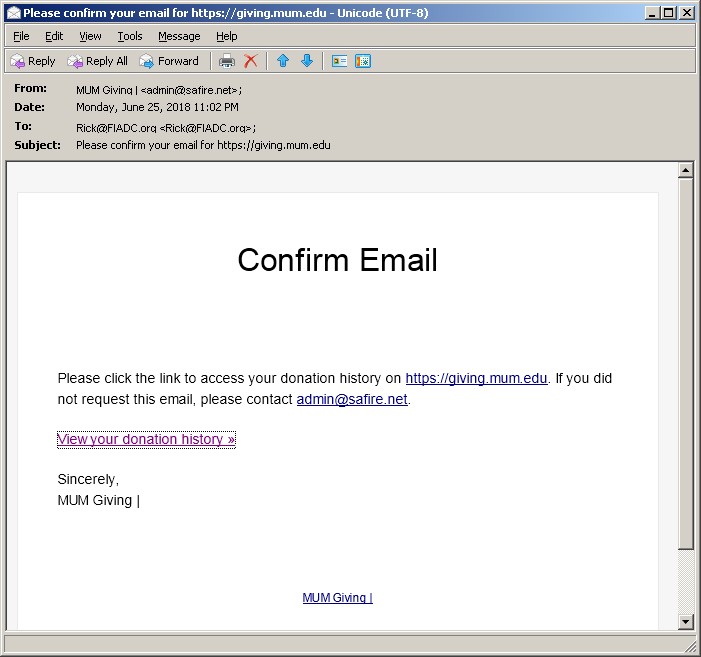Open the View your donation history link
701x657 pixels.
[146, 439]
